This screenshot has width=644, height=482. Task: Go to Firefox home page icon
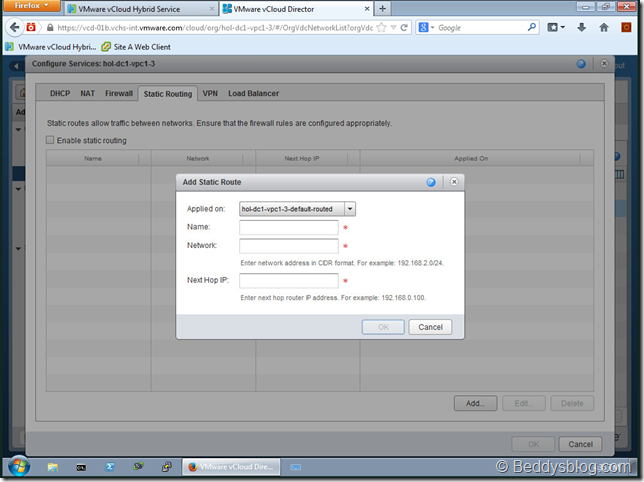[603, 28]
